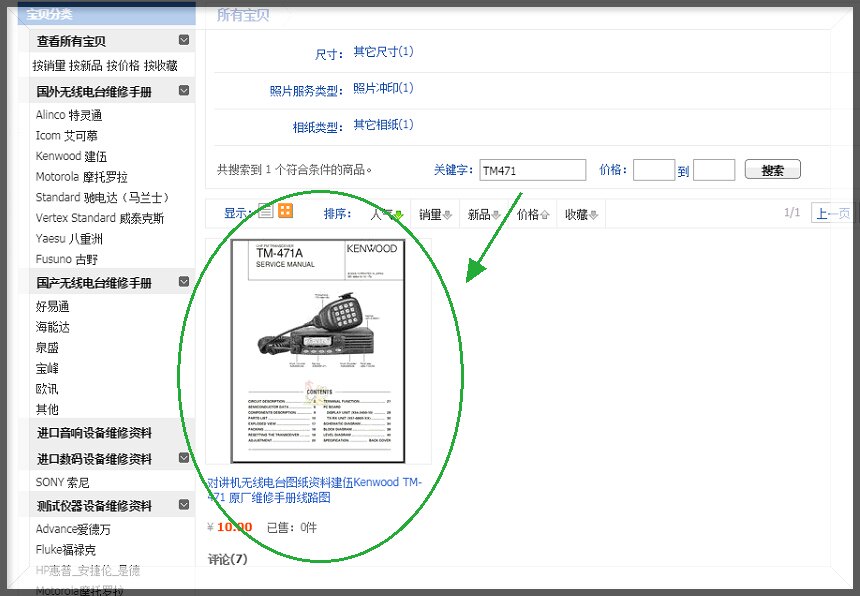This screenshot has width=860, height=596.
Task: Open the Yaesu 八重洲 category
Action: tap(69, 239)
